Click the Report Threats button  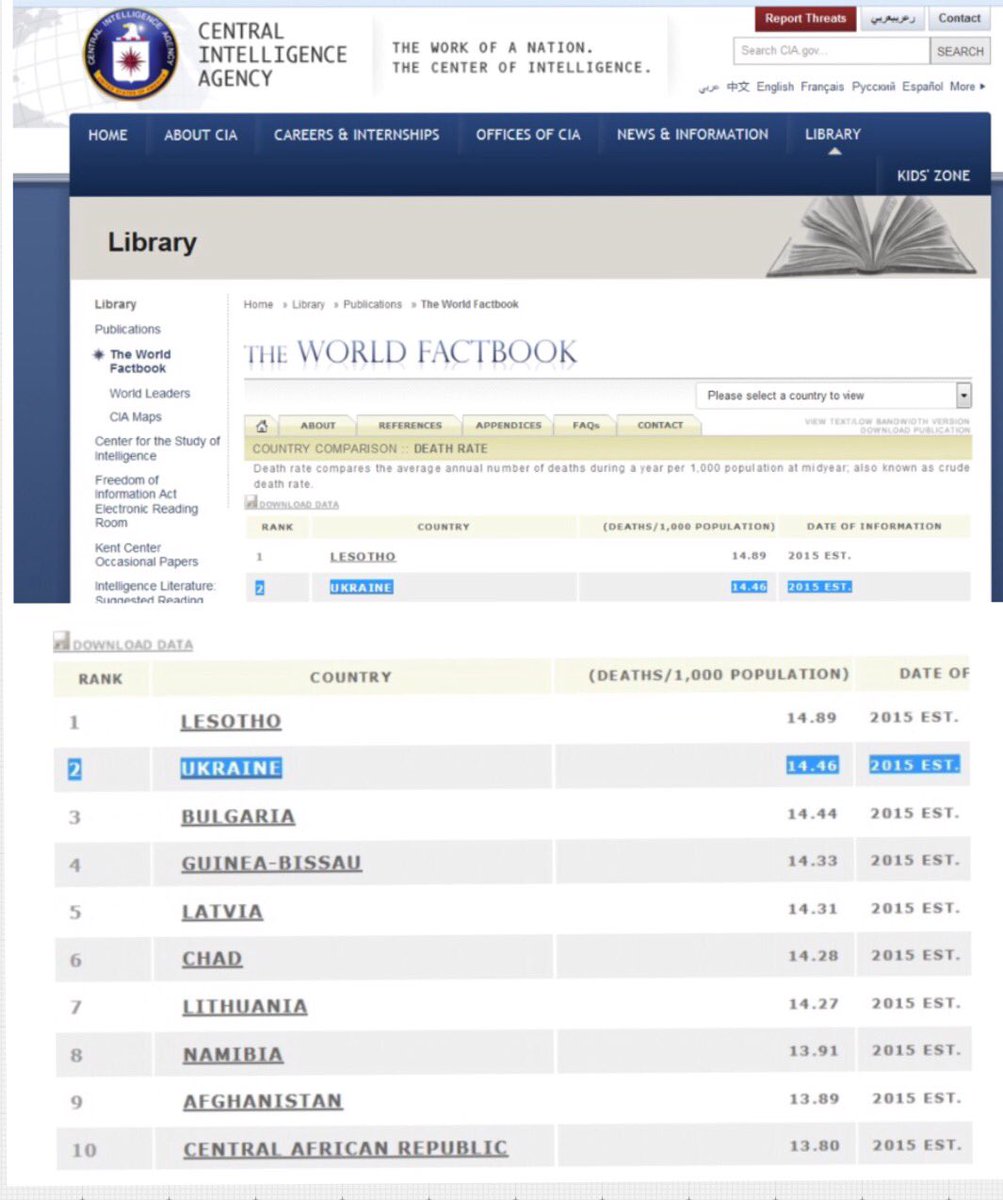click(x=805, y=18)
